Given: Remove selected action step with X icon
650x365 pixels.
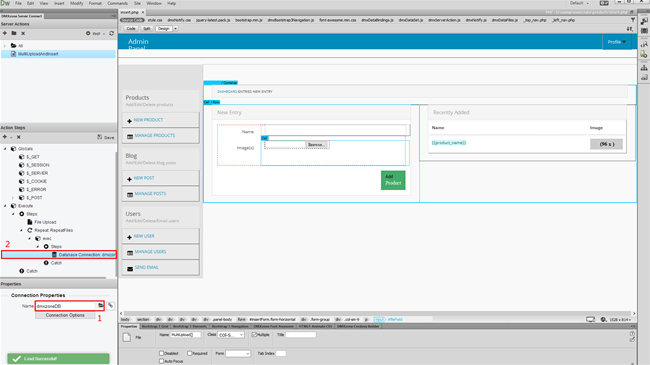Looking at the screenshot, I should pos(19,137).
